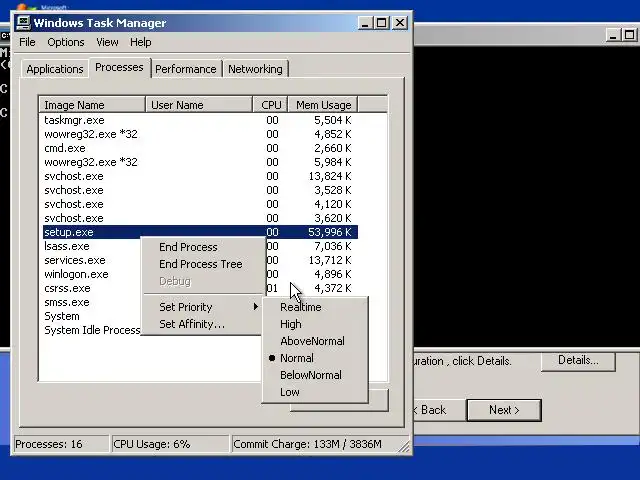The image size is (640, 480).
Task: Click the Task Manager title bar icon
Action: coord(23,23)
